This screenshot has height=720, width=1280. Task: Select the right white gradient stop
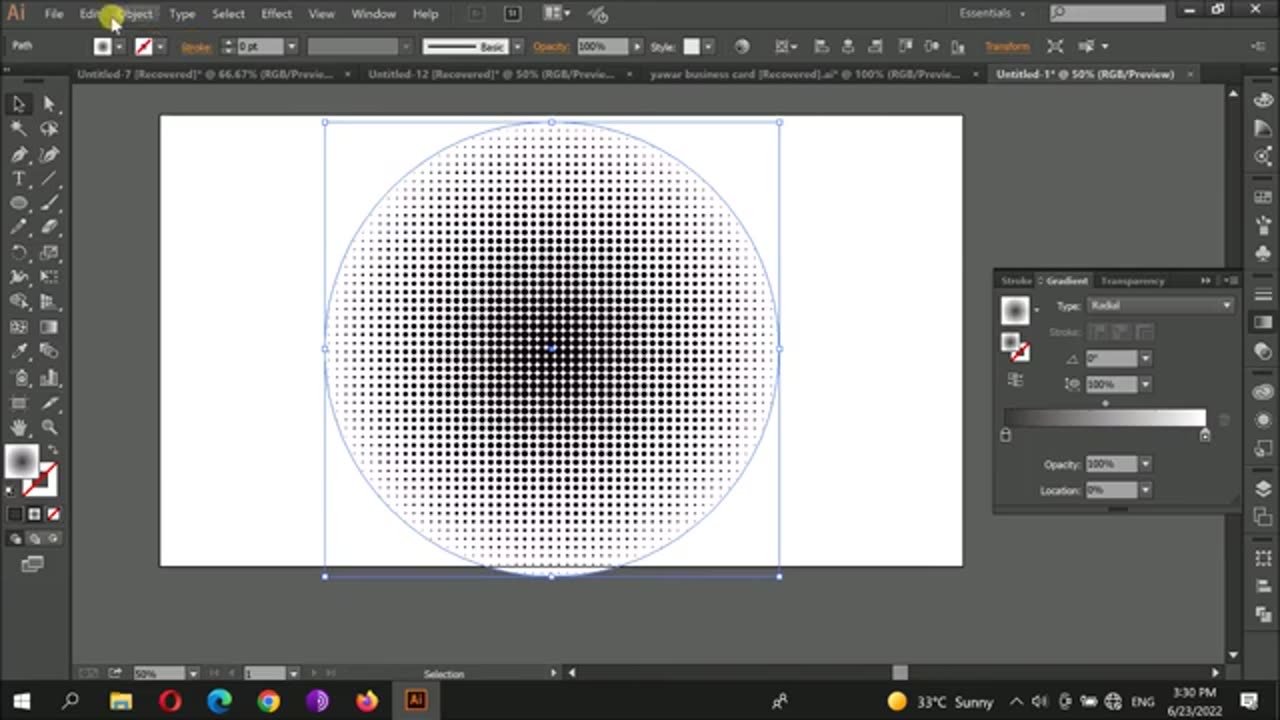pyautogui.click(x=1205, y=435)
